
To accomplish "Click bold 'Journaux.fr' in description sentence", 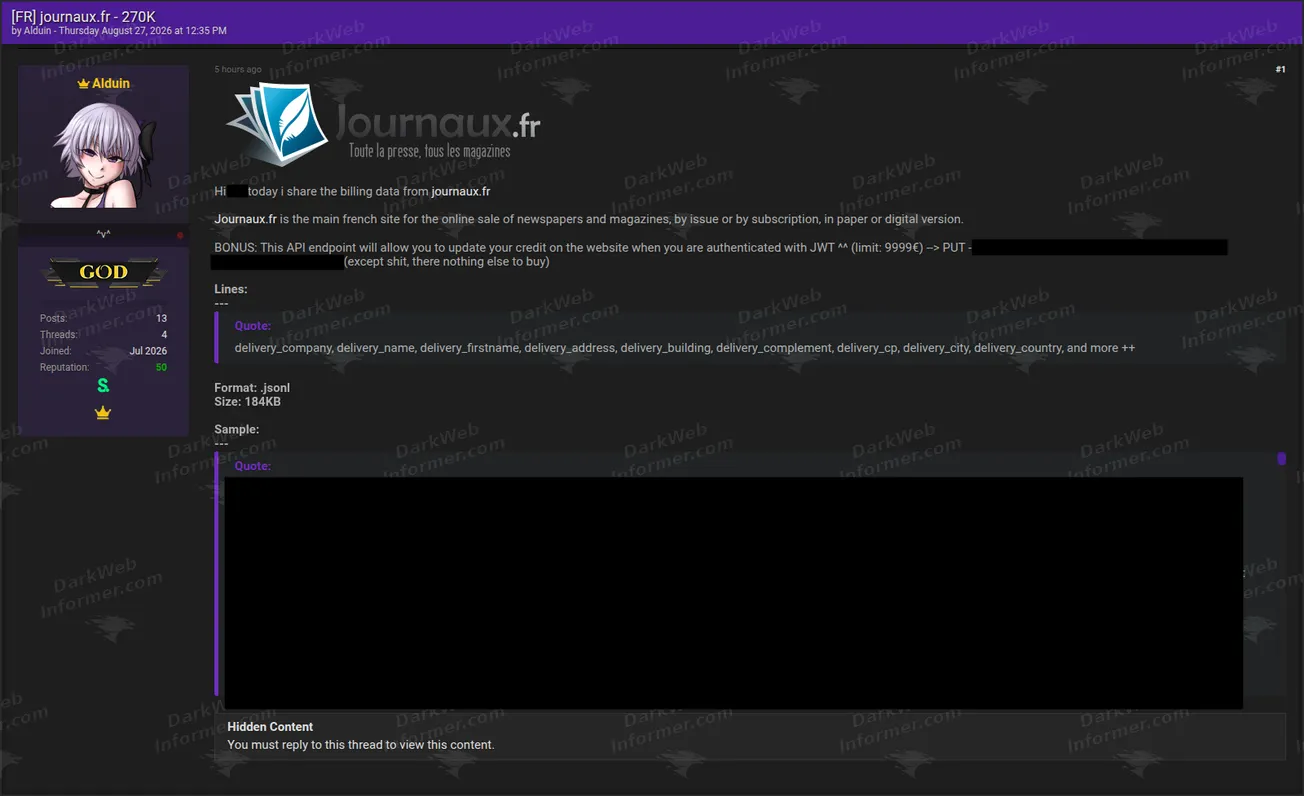I will click(x=245, y=219).
